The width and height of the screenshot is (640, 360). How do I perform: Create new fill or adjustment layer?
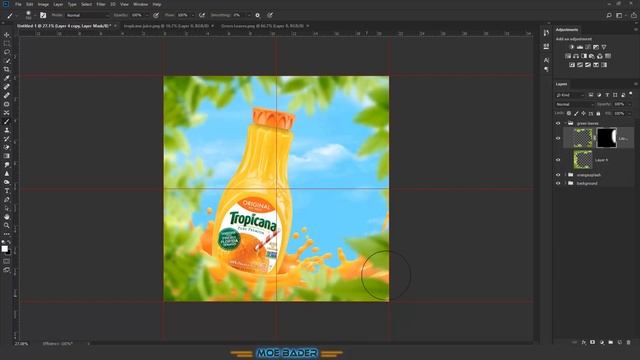602,342
